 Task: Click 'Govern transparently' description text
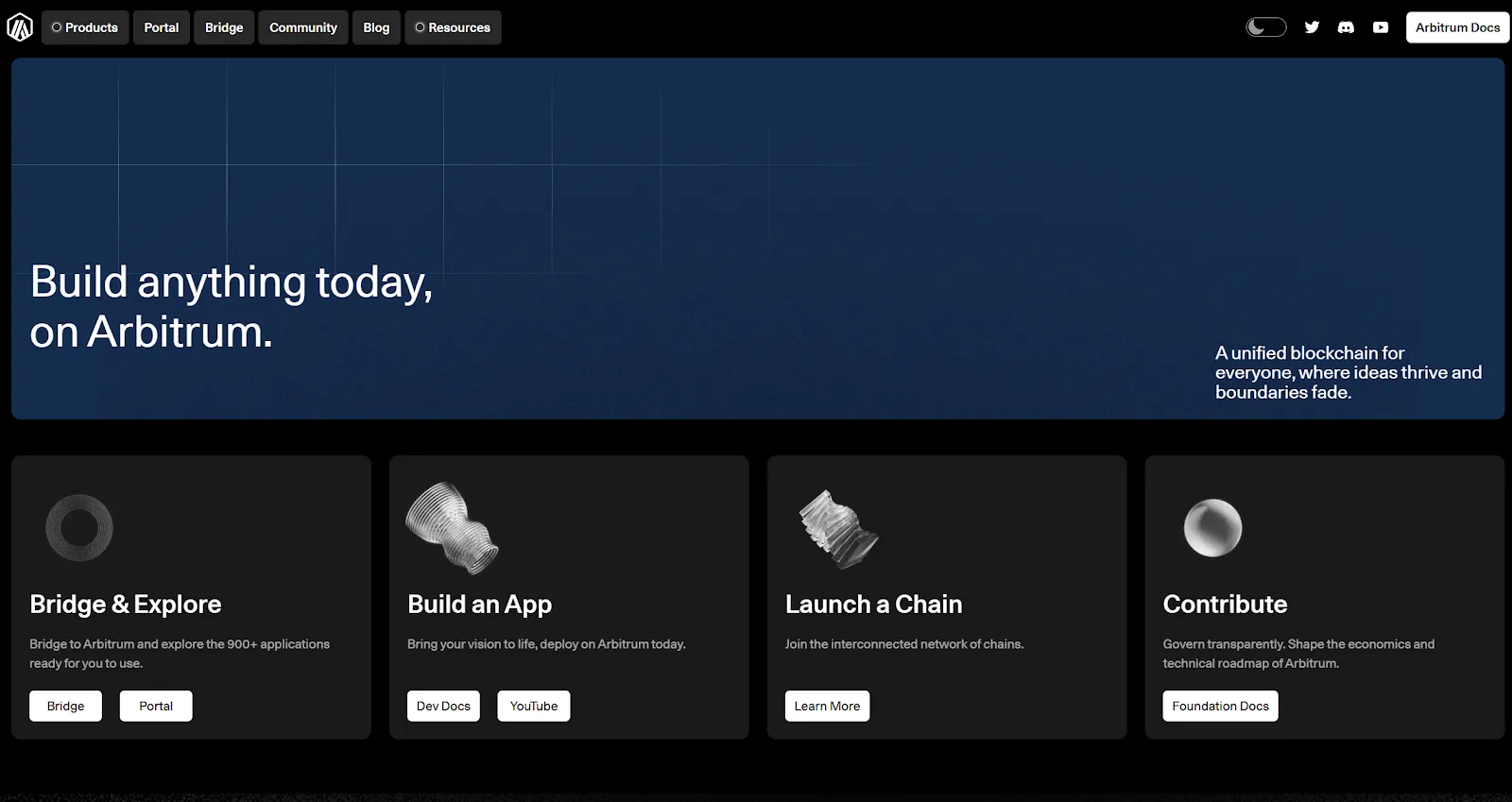coord(1298,654)
